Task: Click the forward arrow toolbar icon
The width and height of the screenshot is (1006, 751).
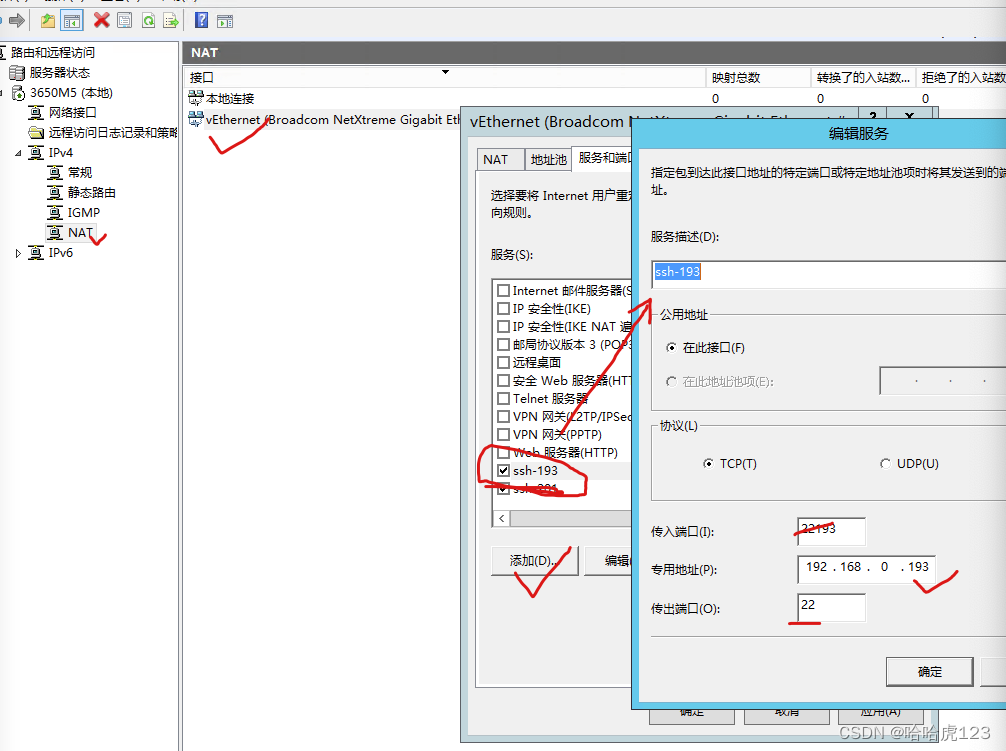Action: (x=17, y=21)
